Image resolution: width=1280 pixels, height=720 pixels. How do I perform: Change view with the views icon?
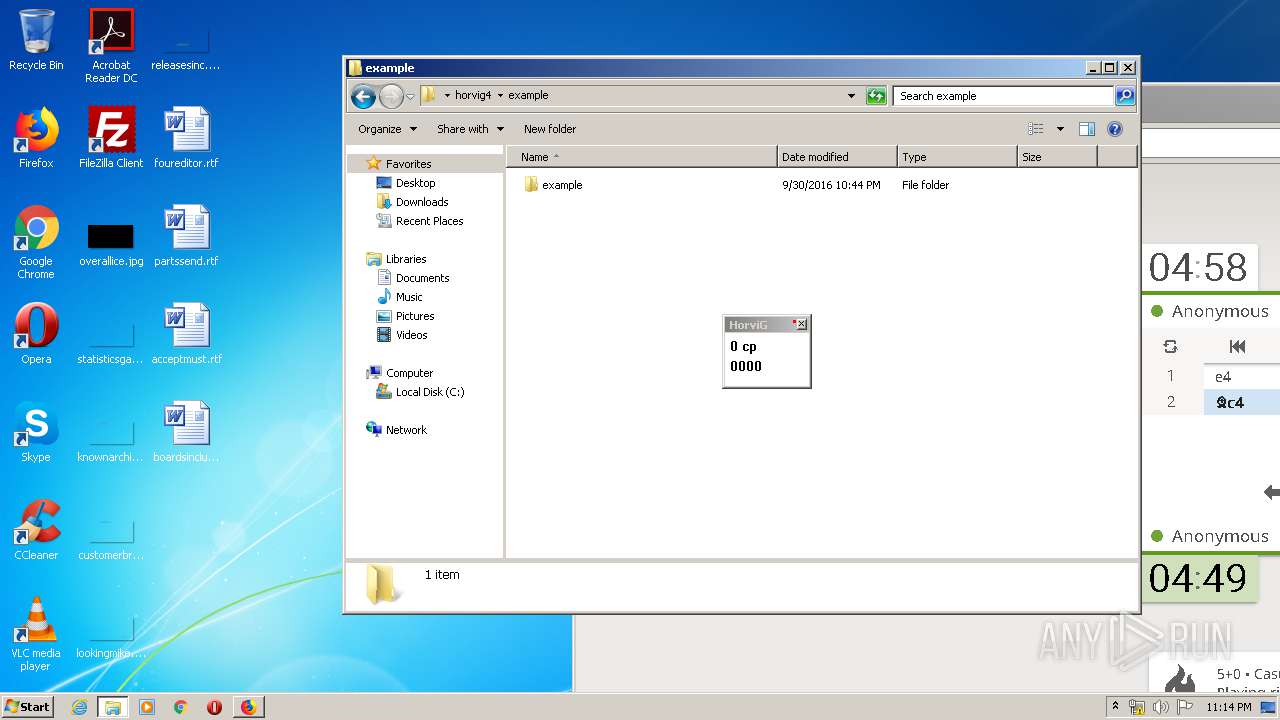(x=1036, y=129)
